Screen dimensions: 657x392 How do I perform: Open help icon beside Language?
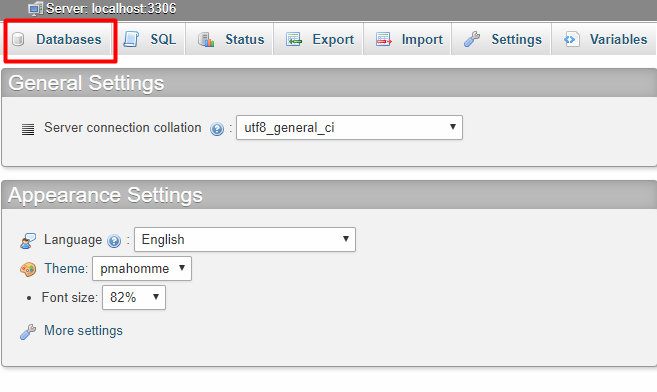tap(114, 241)
